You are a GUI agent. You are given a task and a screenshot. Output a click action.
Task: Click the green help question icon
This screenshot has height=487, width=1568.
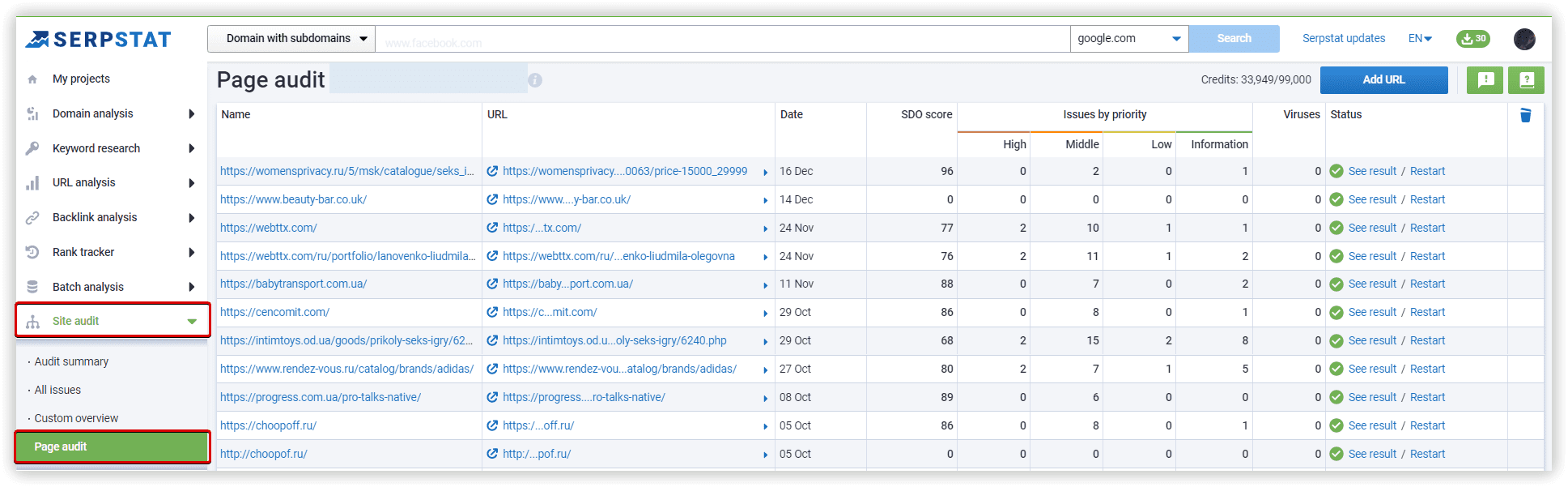click(1526, 79)
